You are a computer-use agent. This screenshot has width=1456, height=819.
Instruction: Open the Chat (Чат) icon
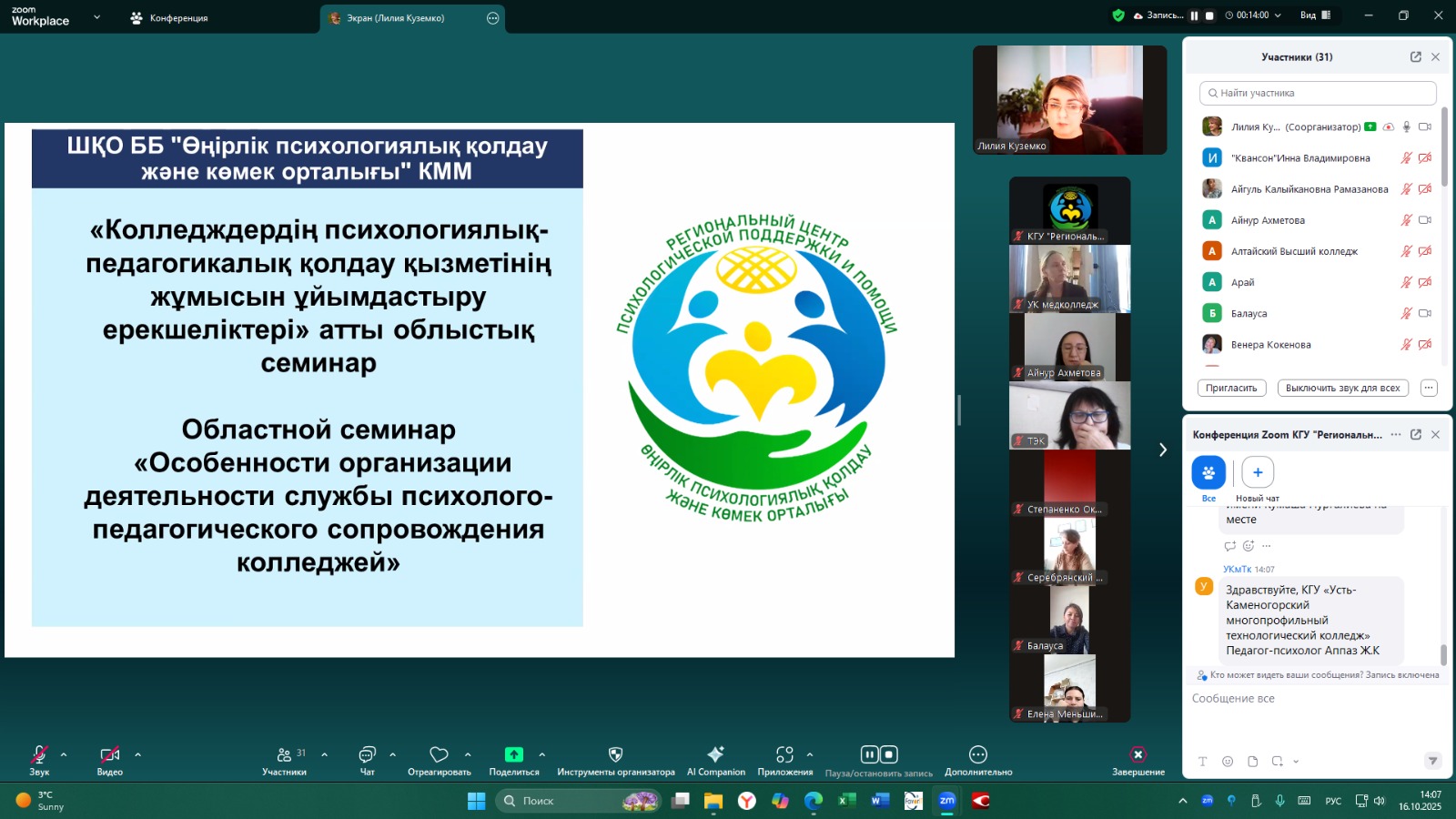(367, 755)
